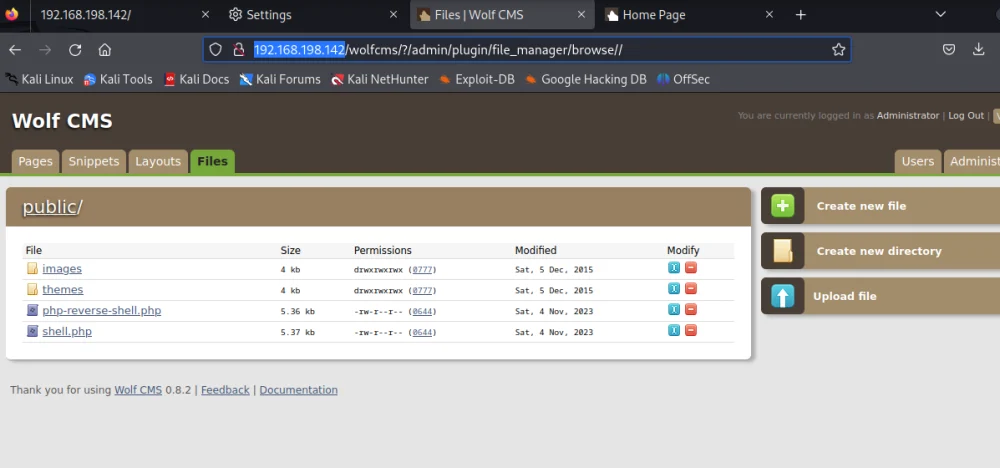Screen dimensions: 1000x468
Task: Open the Kali Tools bookmark
Action: coord(118,79)
